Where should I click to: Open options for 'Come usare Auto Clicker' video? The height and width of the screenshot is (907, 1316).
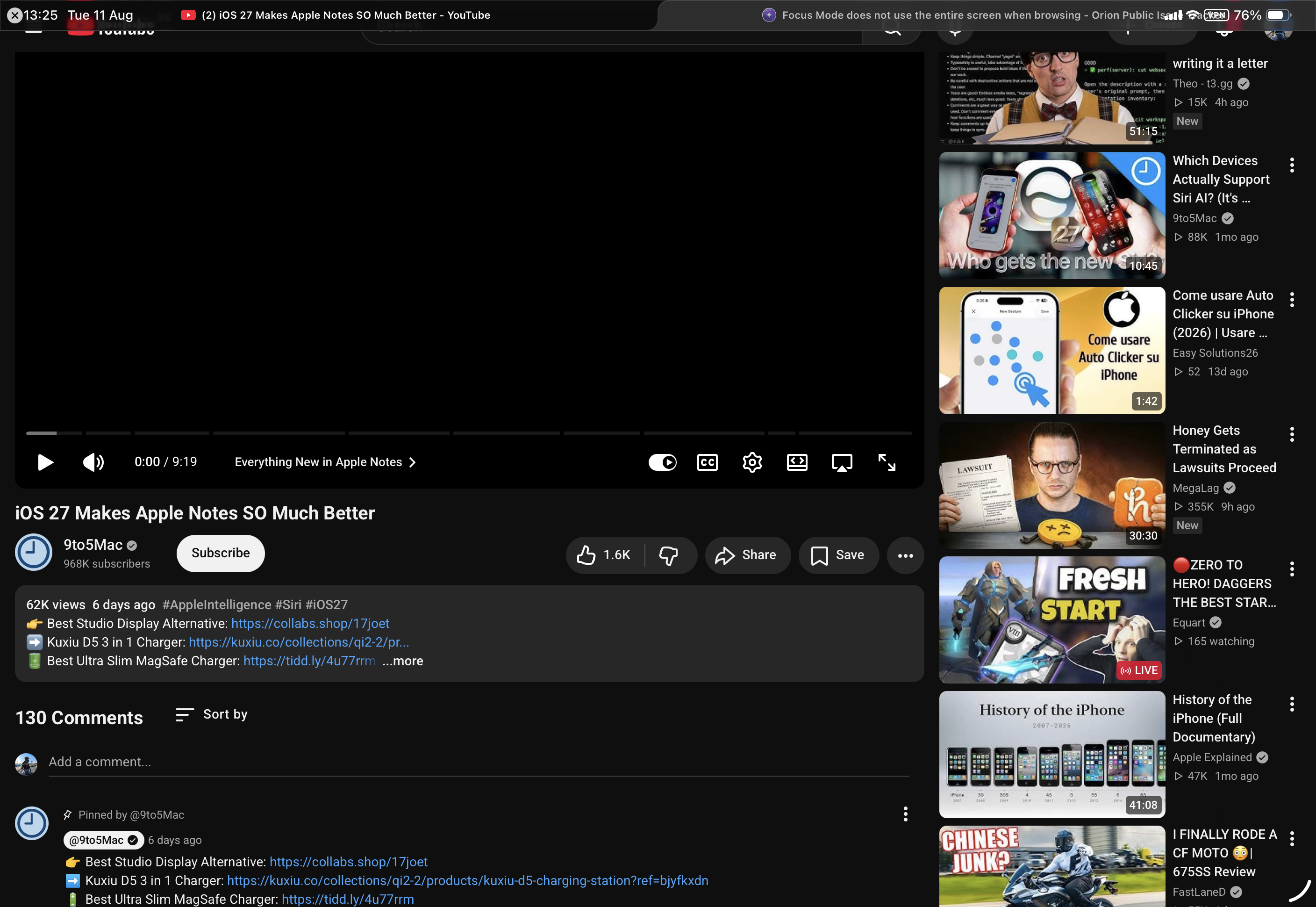pos(1292,300)
